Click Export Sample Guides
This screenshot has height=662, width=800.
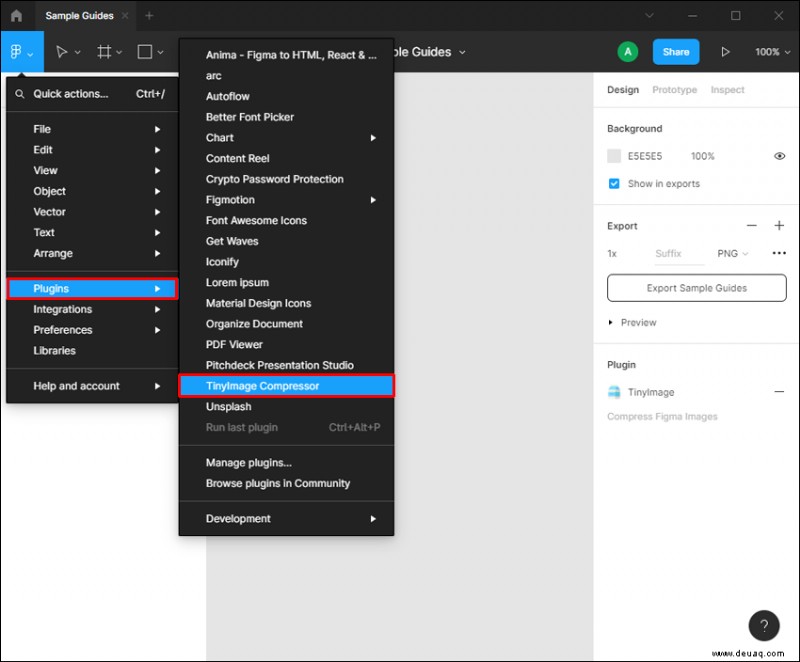[x=696, y=288]
